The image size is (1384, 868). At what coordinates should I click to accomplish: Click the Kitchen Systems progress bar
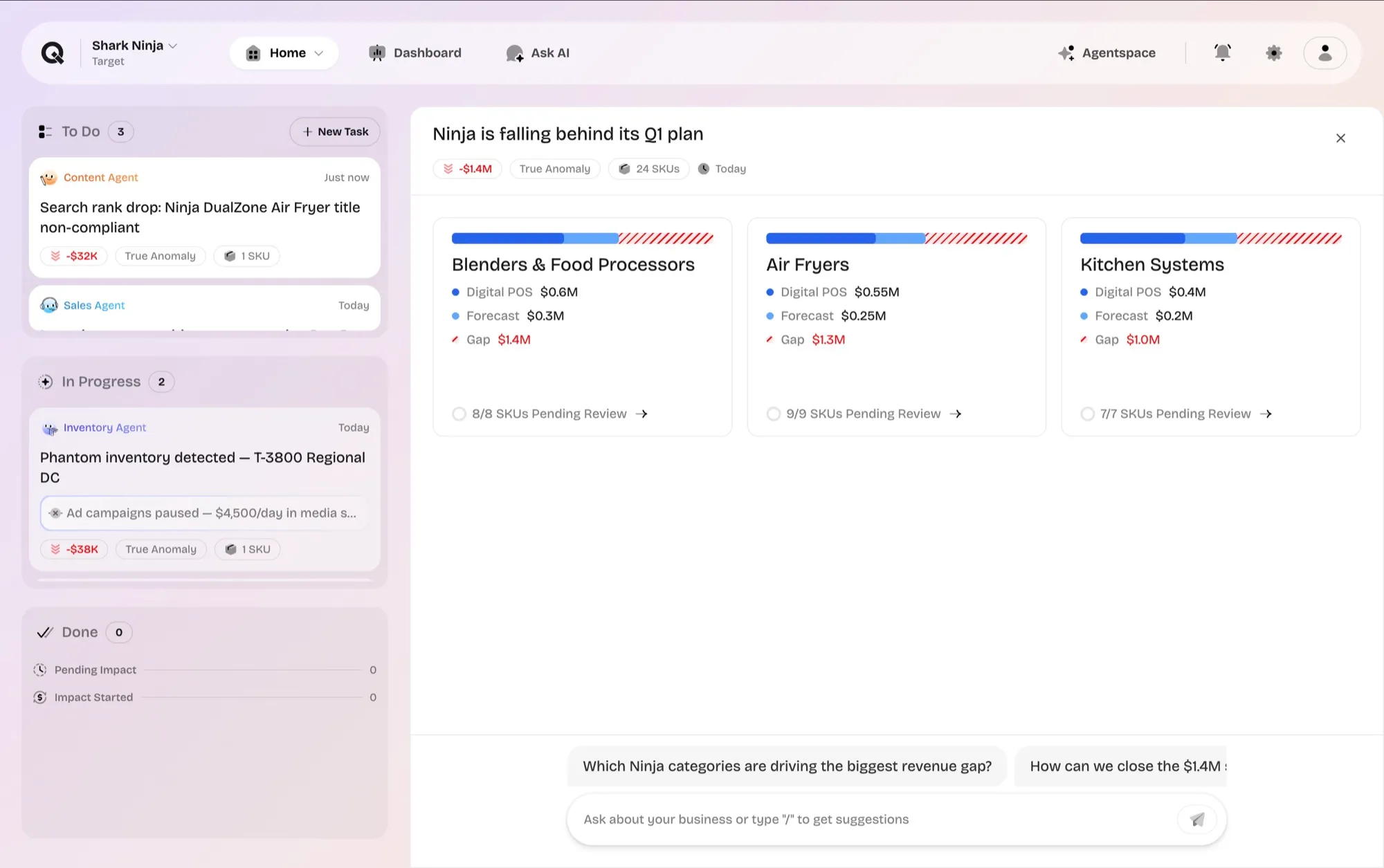1211,239
